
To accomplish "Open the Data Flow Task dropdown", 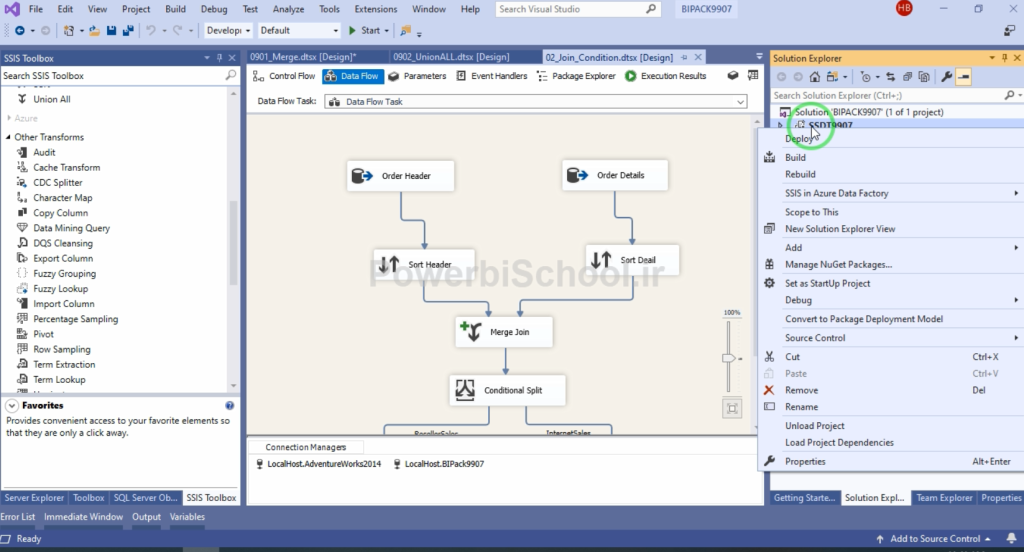I will pyautogui.click(x=740, y=101).
